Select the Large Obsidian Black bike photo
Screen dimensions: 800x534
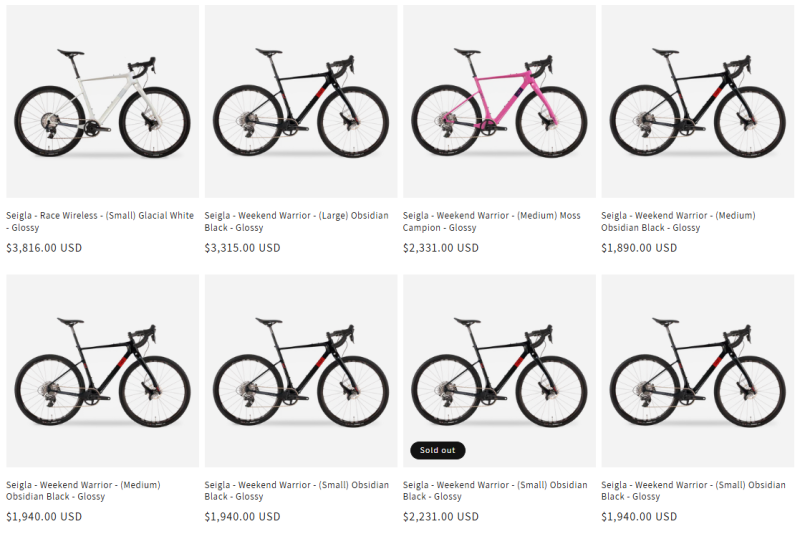(x=300, y=101)
